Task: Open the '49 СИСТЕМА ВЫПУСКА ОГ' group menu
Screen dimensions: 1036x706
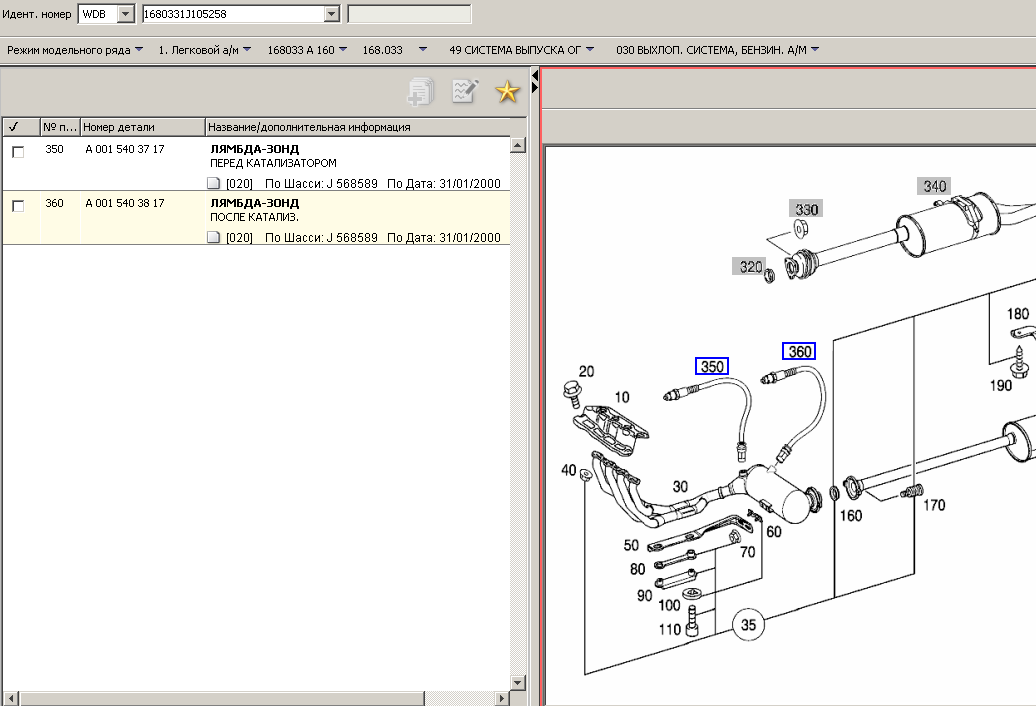Action: click(x=521, y=49)
